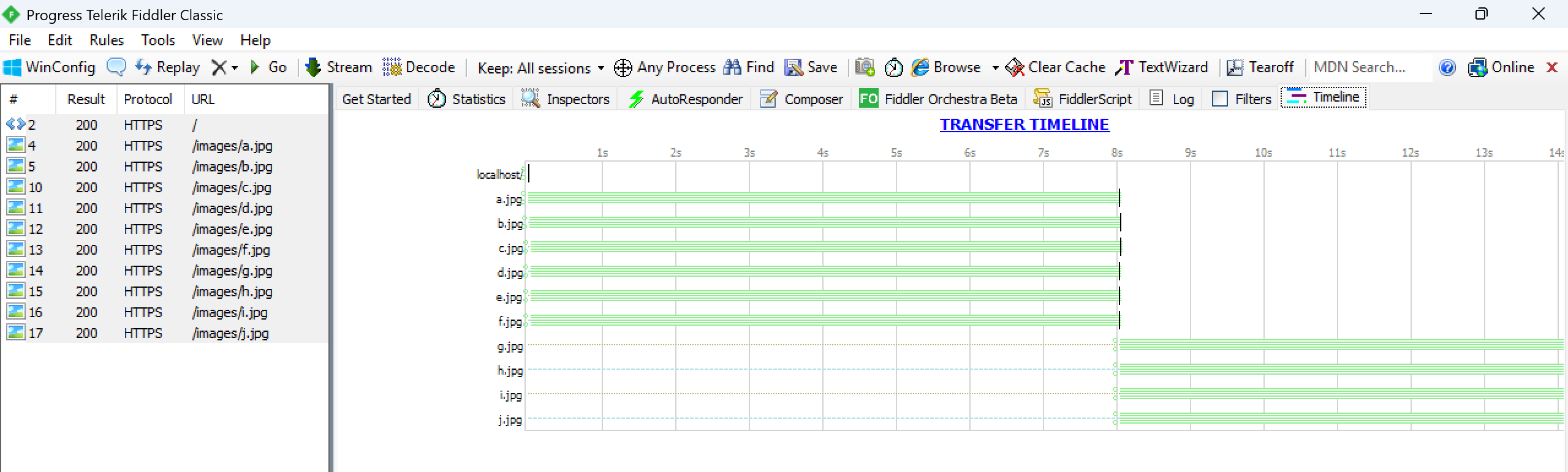
Task: Focus the MDN Search input field
Action: (x=1370, y=67)
